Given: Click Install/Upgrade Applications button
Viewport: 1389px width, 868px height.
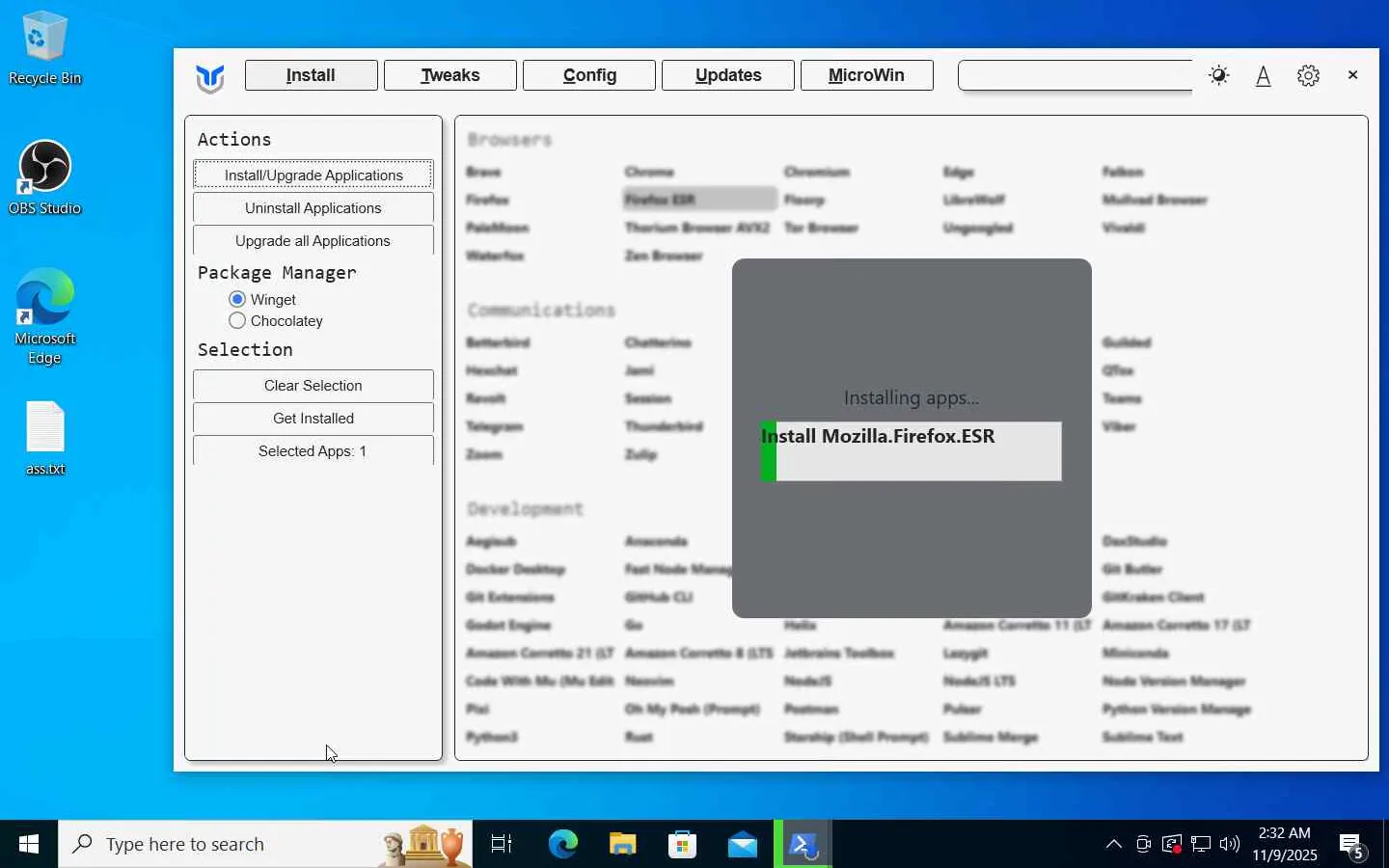Looking at the screenshot, I should pos(313,175).
